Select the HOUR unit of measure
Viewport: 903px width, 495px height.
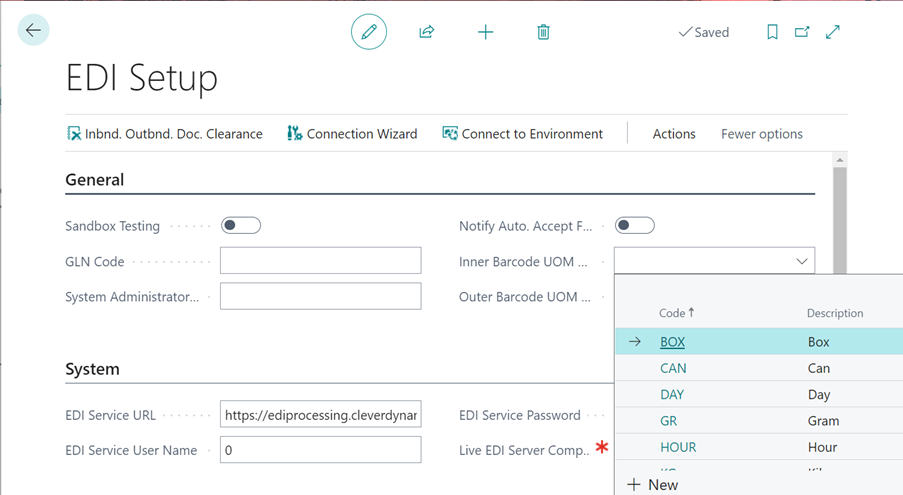[x=678, y=447]
